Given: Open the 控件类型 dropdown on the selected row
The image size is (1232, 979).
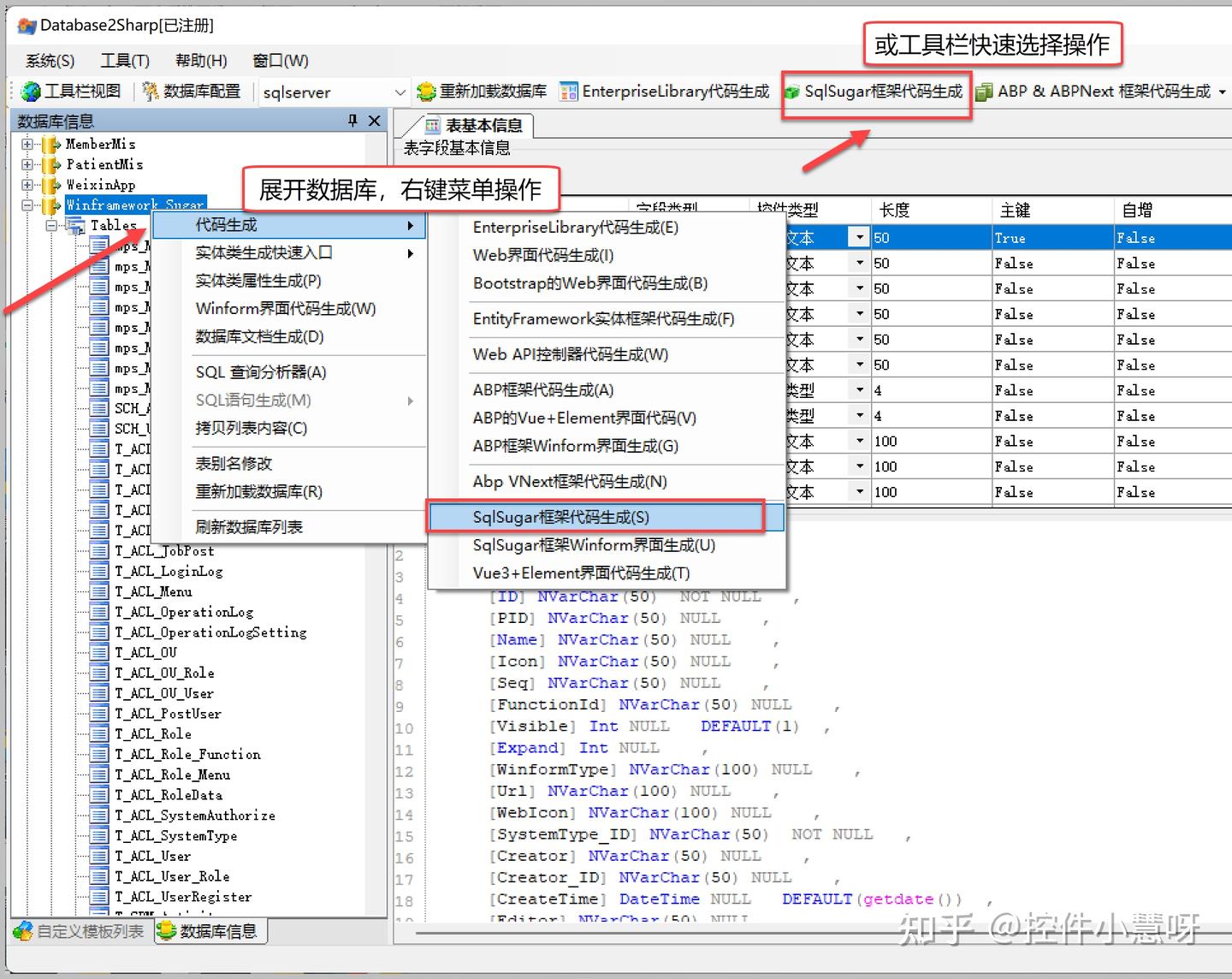Looking at the screenshot, I should [x=859, y=237].
